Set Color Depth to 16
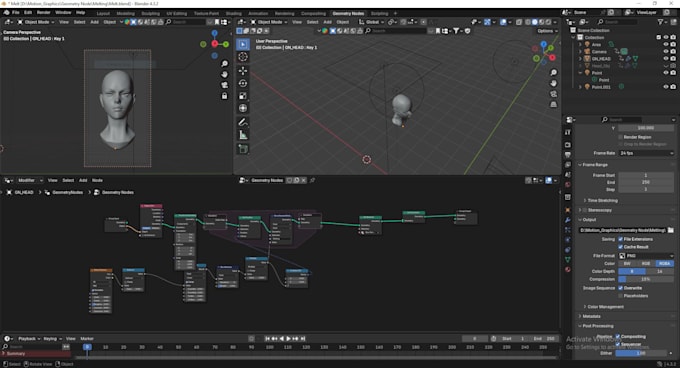Screen dimensions: 680x368 [660, 271]
